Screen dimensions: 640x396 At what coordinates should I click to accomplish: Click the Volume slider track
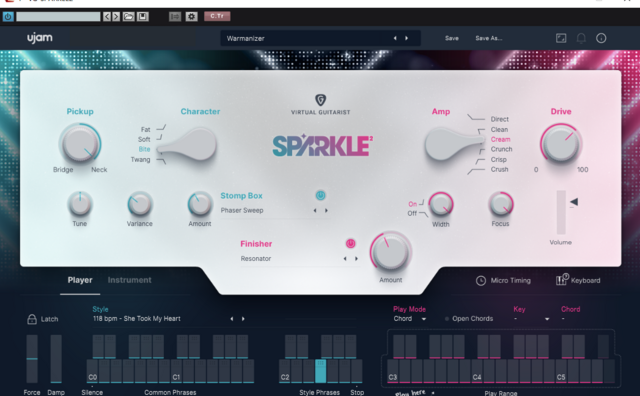pyautogui.click(x=561, y=212)
